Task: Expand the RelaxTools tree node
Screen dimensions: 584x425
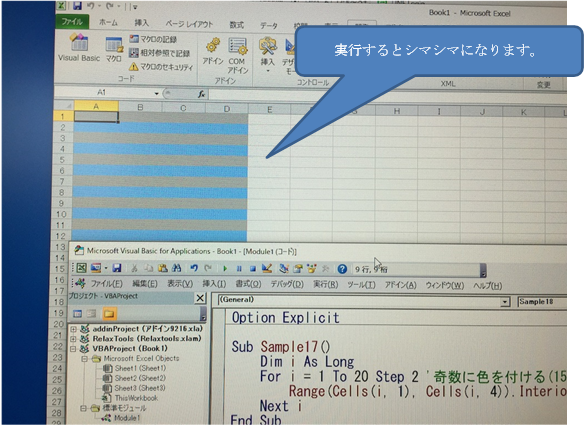Action: pos(73,339)
